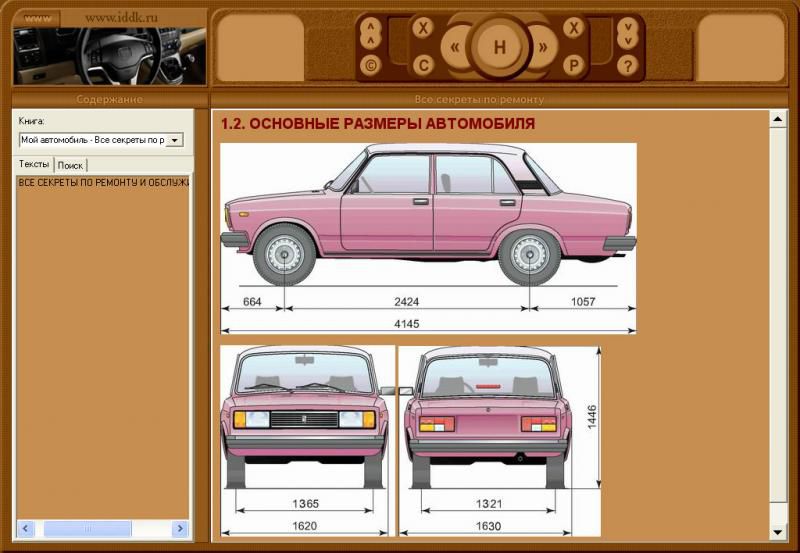This screenshot has height=553, width=800.
Task: Click the double down-arrow button
Action: 627,33
